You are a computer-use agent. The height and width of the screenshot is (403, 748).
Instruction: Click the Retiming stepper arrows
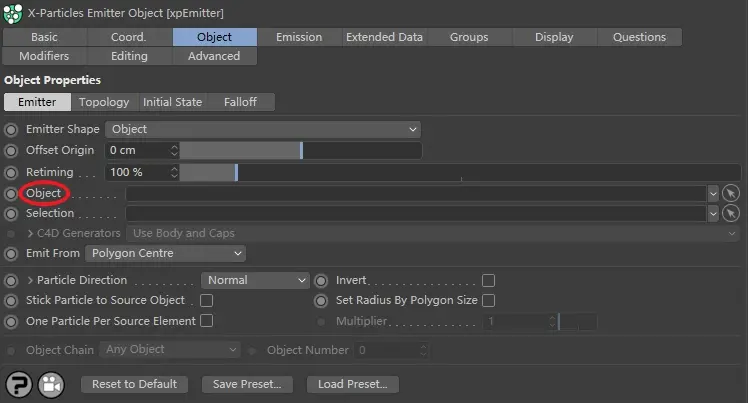[x=174, y=173]
